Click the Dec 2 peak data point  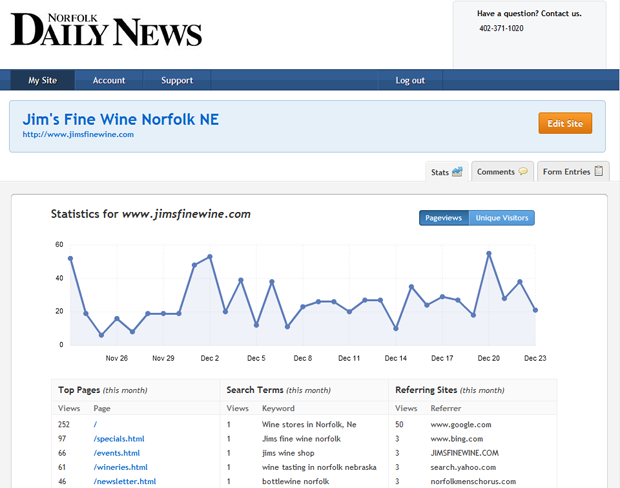tap(210, 257)
